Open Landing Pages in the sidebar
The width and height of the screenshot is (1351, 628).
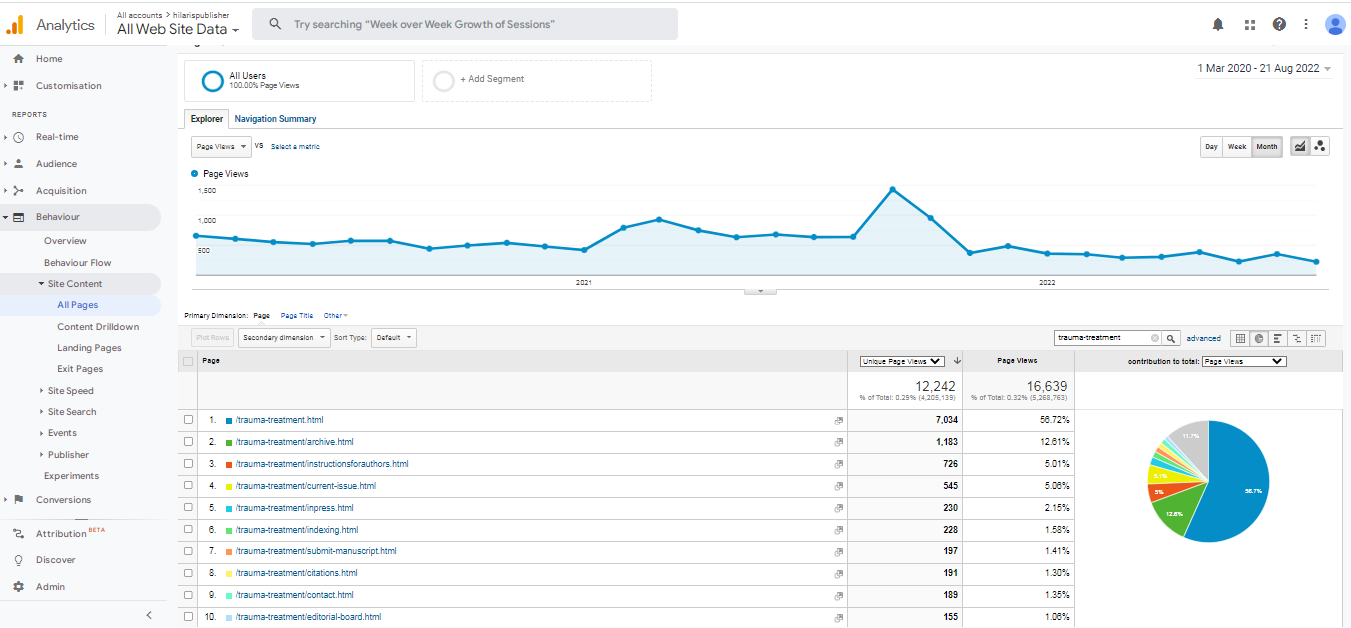[x=89, y=348]
